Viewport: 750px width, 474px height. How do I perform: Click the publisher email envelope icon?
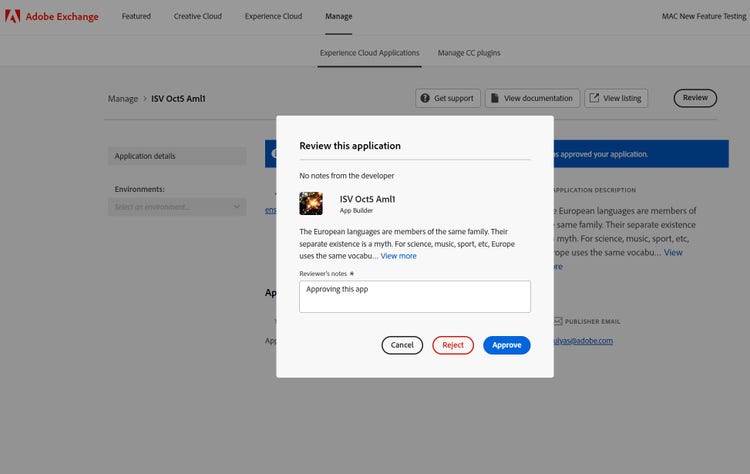pos(557,321)
